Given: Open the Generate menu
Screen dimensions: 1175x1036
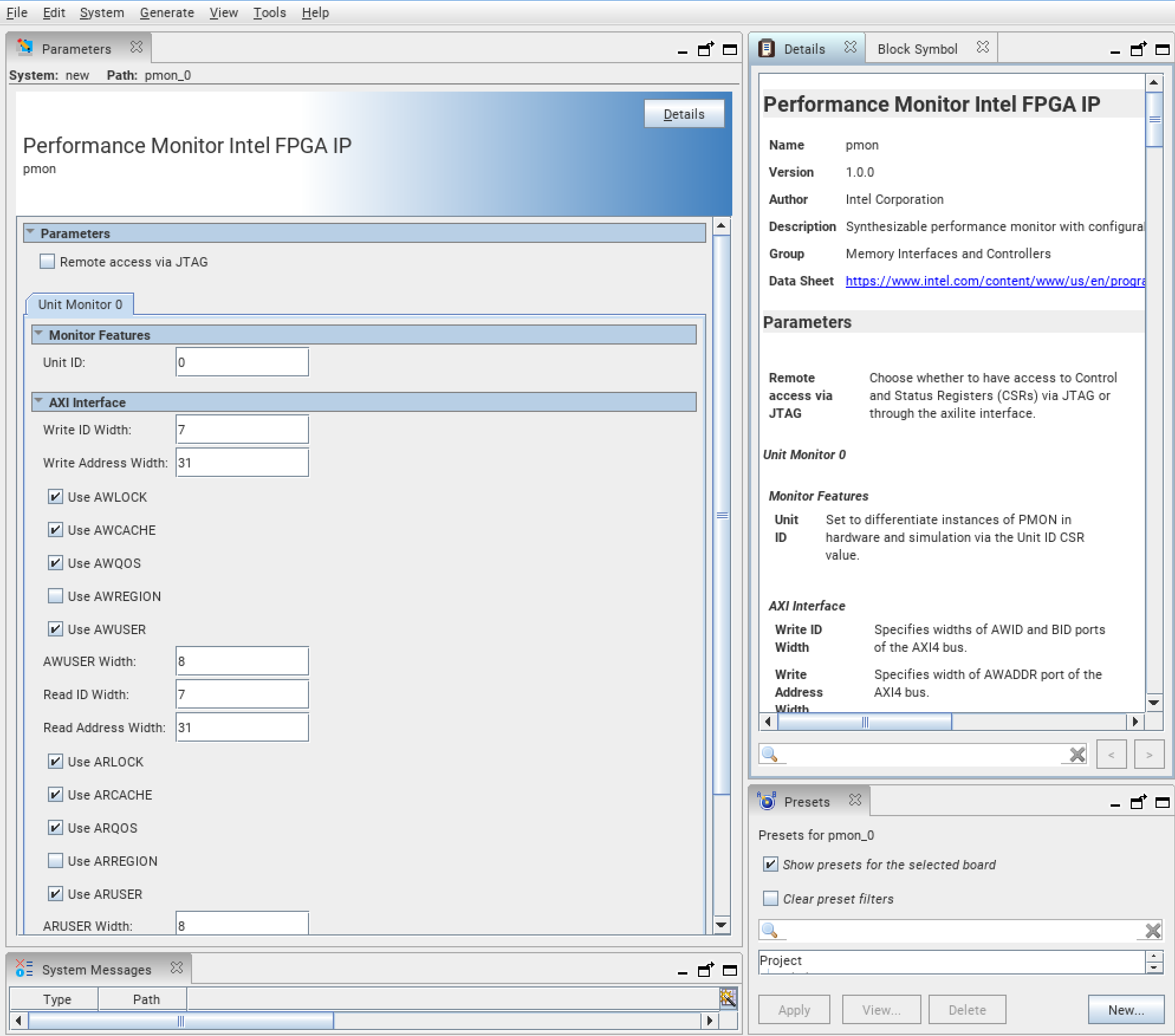Looking at the screenshot, I should (167, 12).
